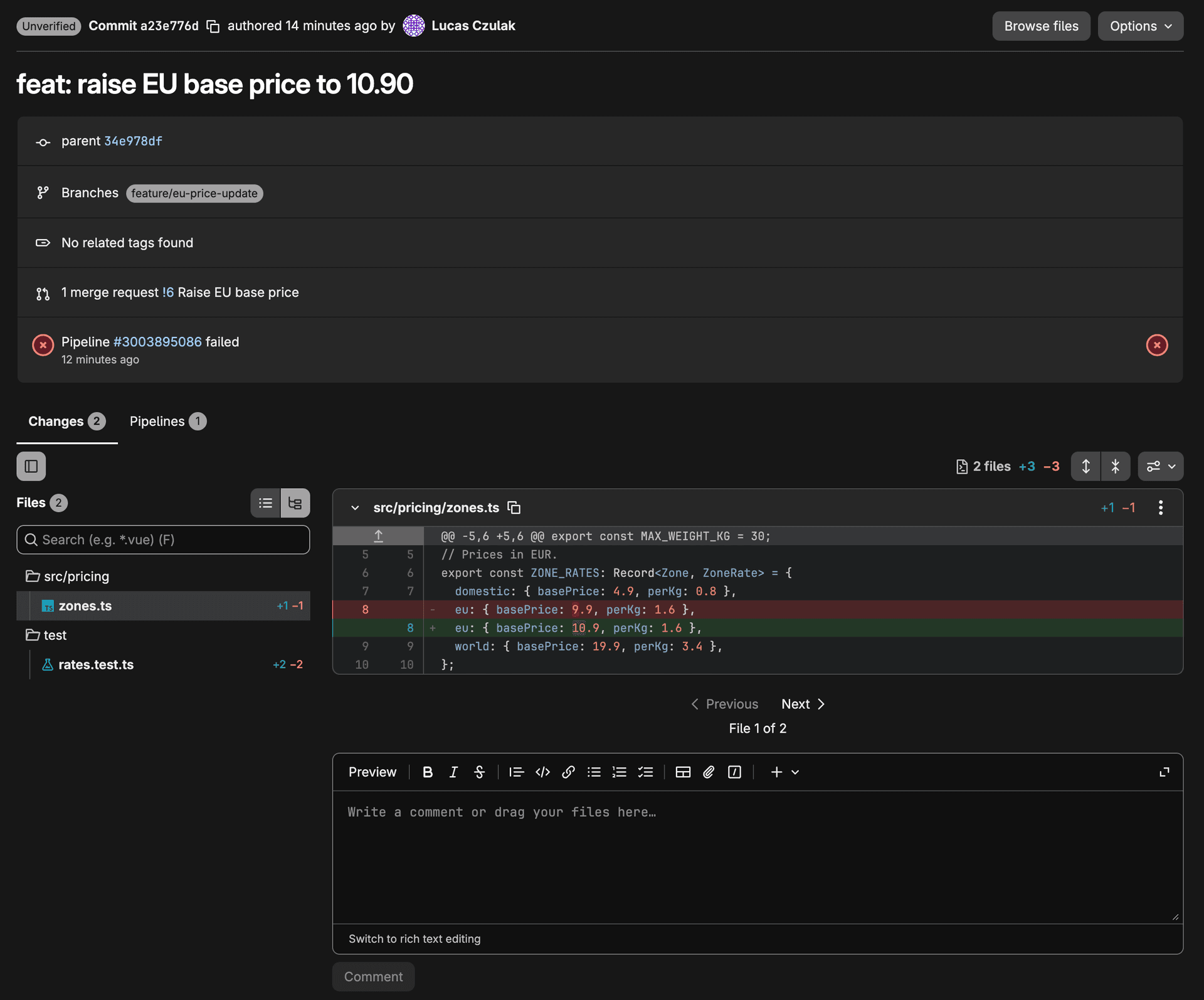
Task: Insert a quote in comment editor
Action: pyautogui.click(x=516, y=772)
